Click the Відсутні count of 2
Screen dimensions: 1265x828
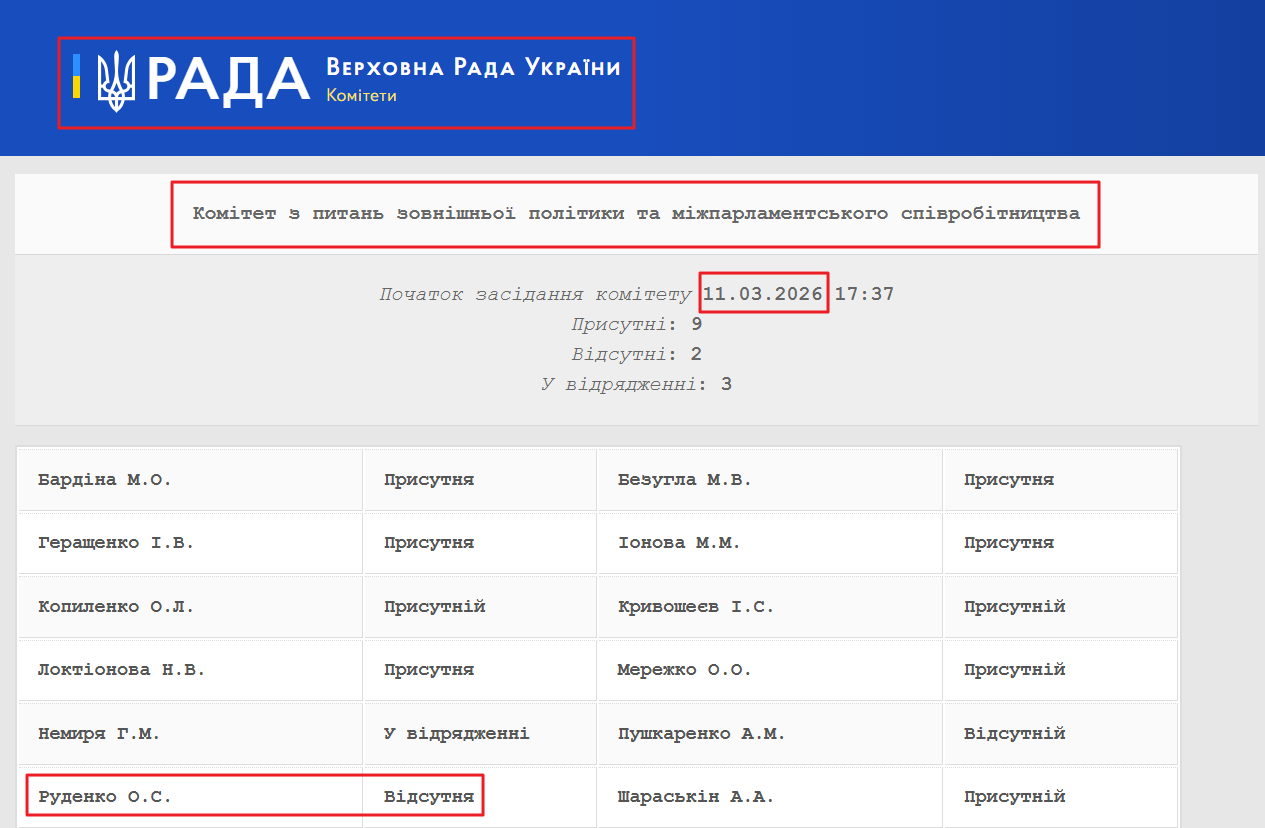[x=697, y=354]
